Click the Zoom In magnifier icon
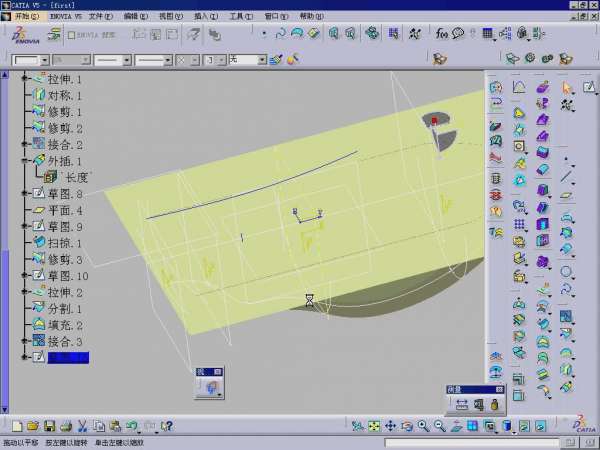The width and height of the screenshot is (600, 450). click(423, 427)
